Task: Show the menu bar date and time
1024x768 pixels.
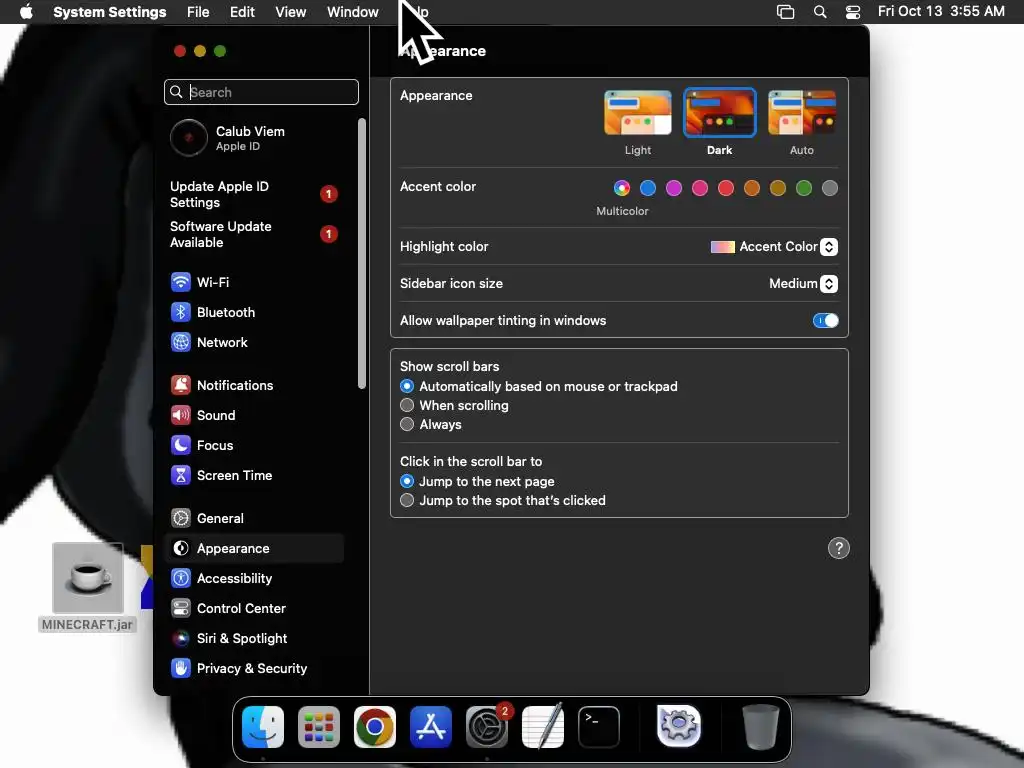Action: [x=941, y=11]
